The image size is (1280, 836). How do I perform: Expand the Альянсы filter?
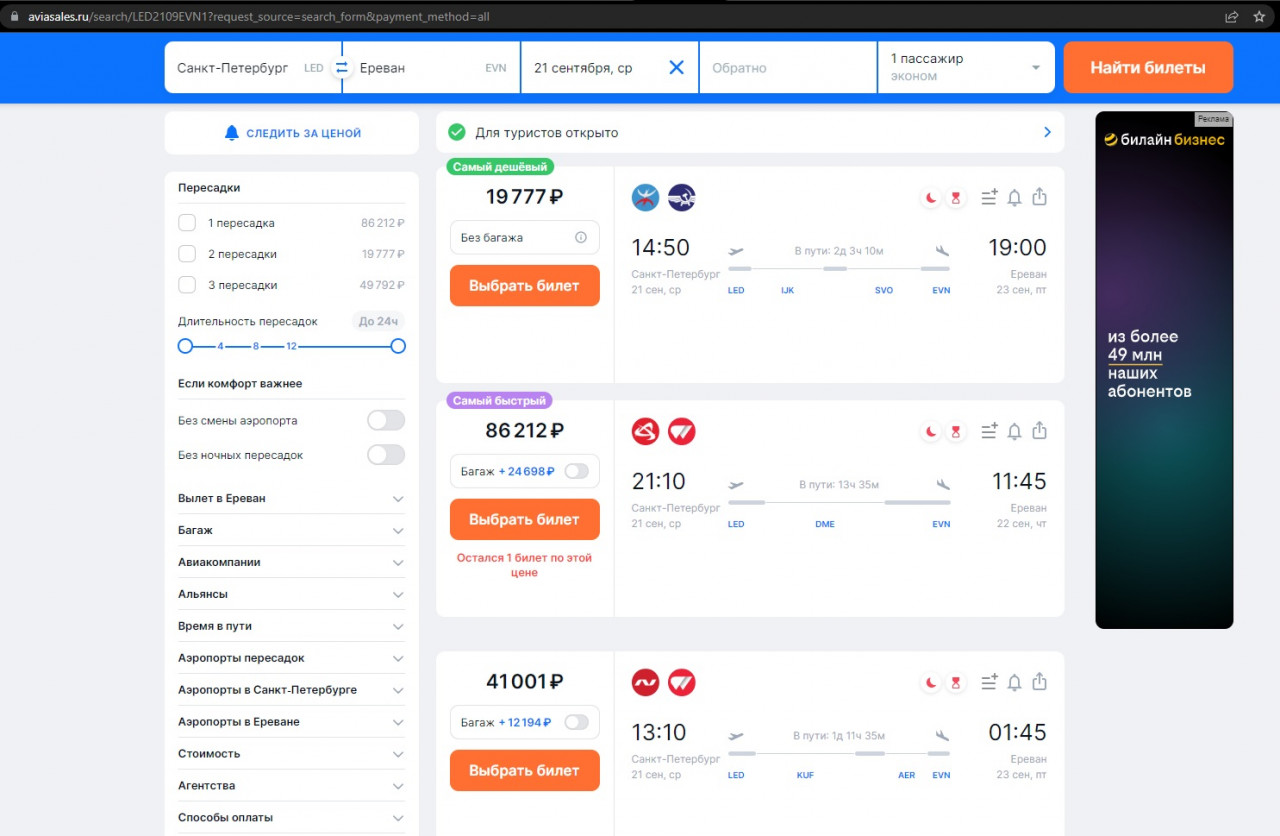click(291, 594)
